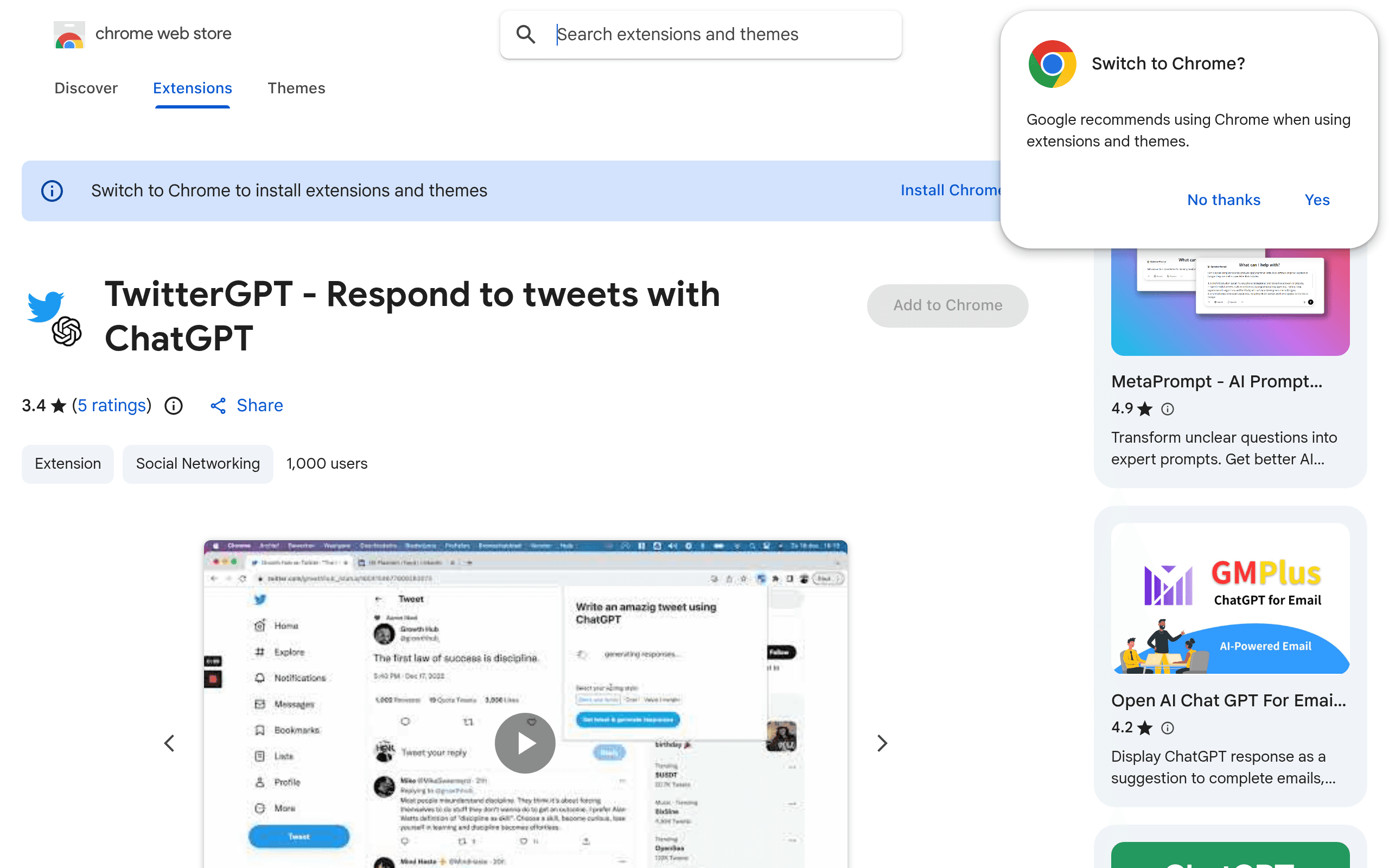Click the Install Chrome link
This screenshot has height=868, width=1389.
coord(951,190)
